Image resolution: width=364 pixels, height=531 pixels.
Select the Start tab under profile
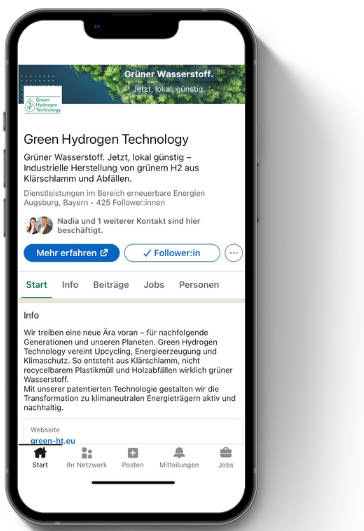pyautogui.click(x=37, y=285)
